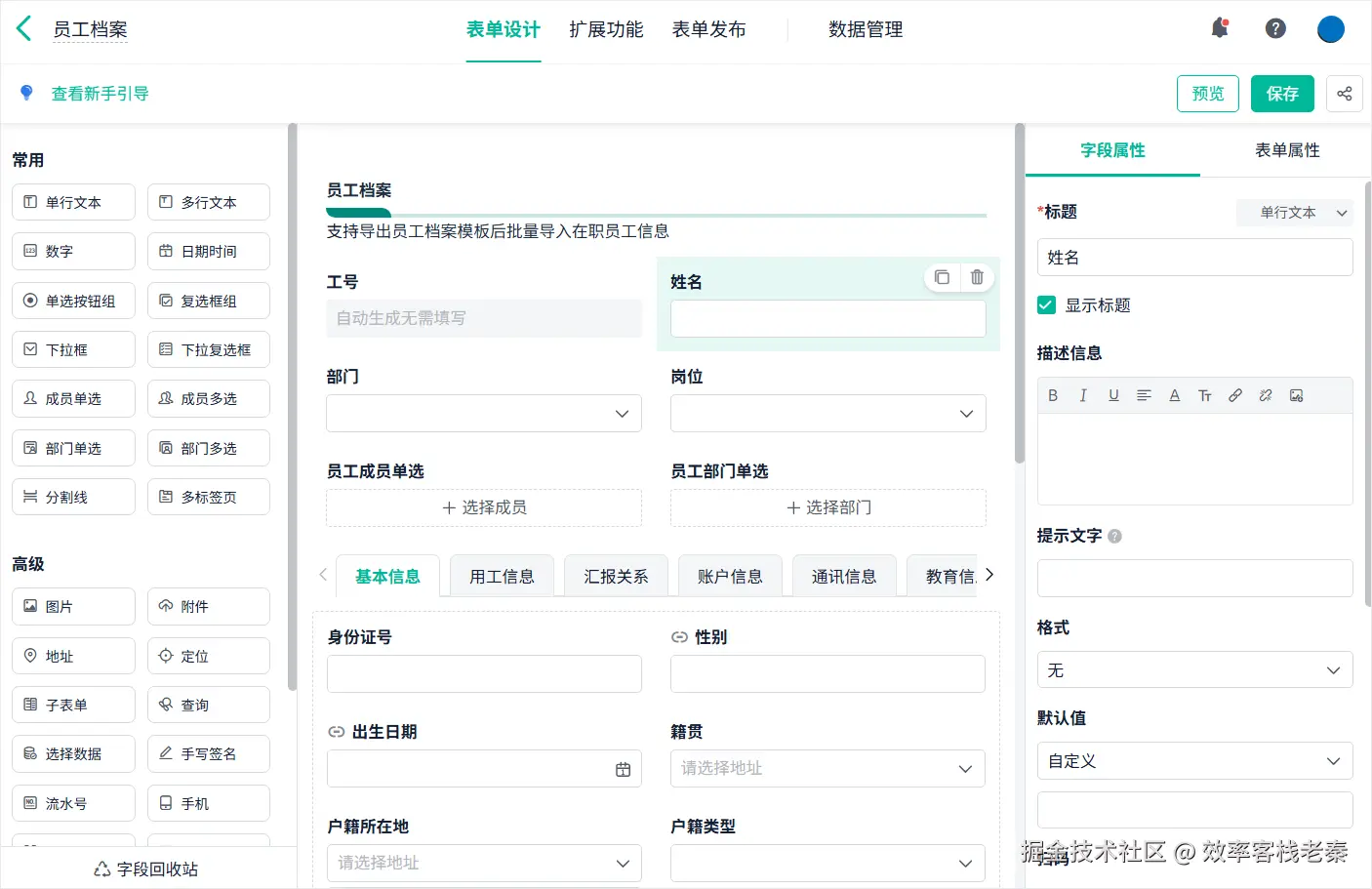Add a 手写签名 field

[x=209, y=753]
